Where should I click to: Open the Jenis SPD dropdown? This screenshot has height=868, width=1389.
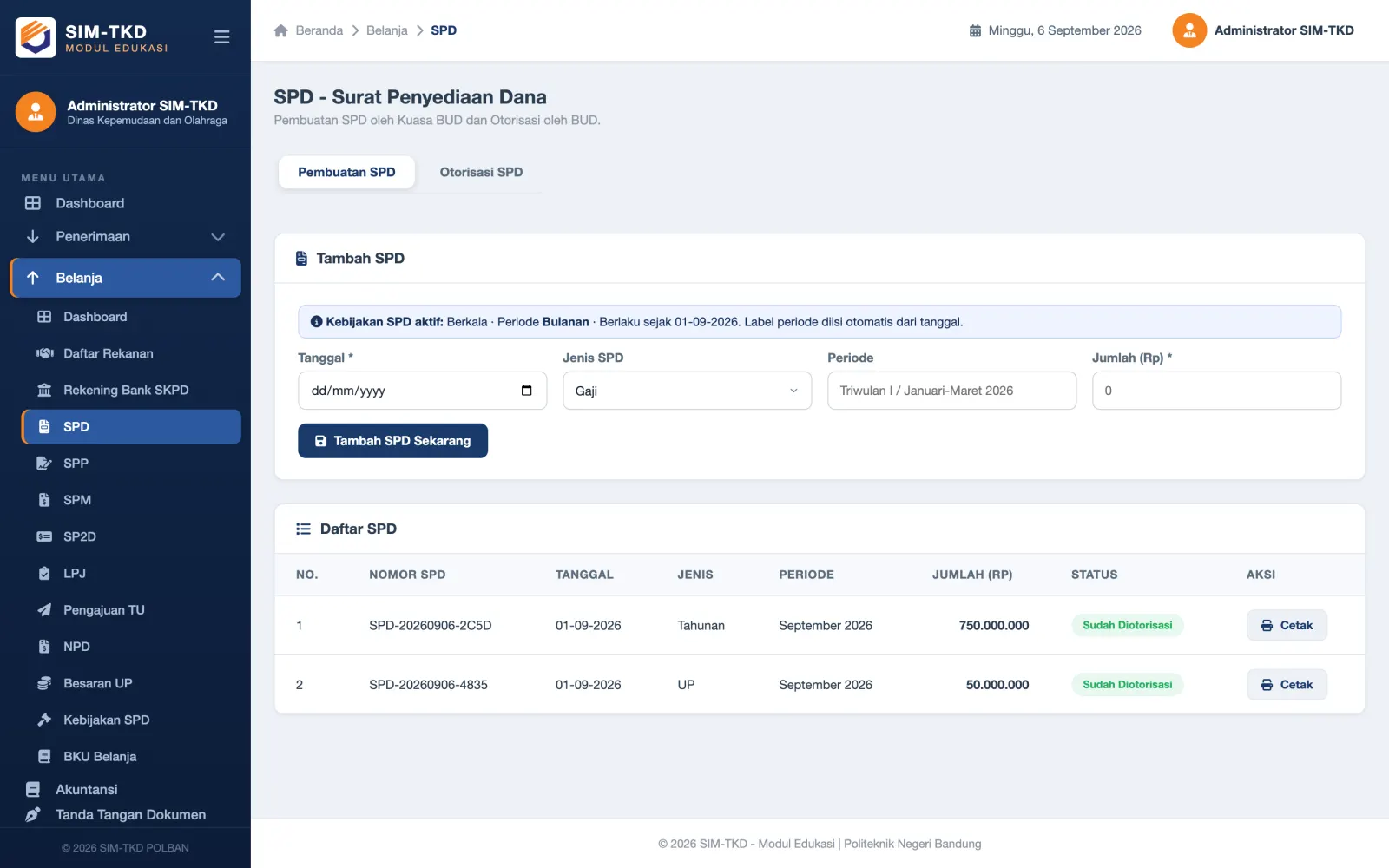[x=687, y=391]
